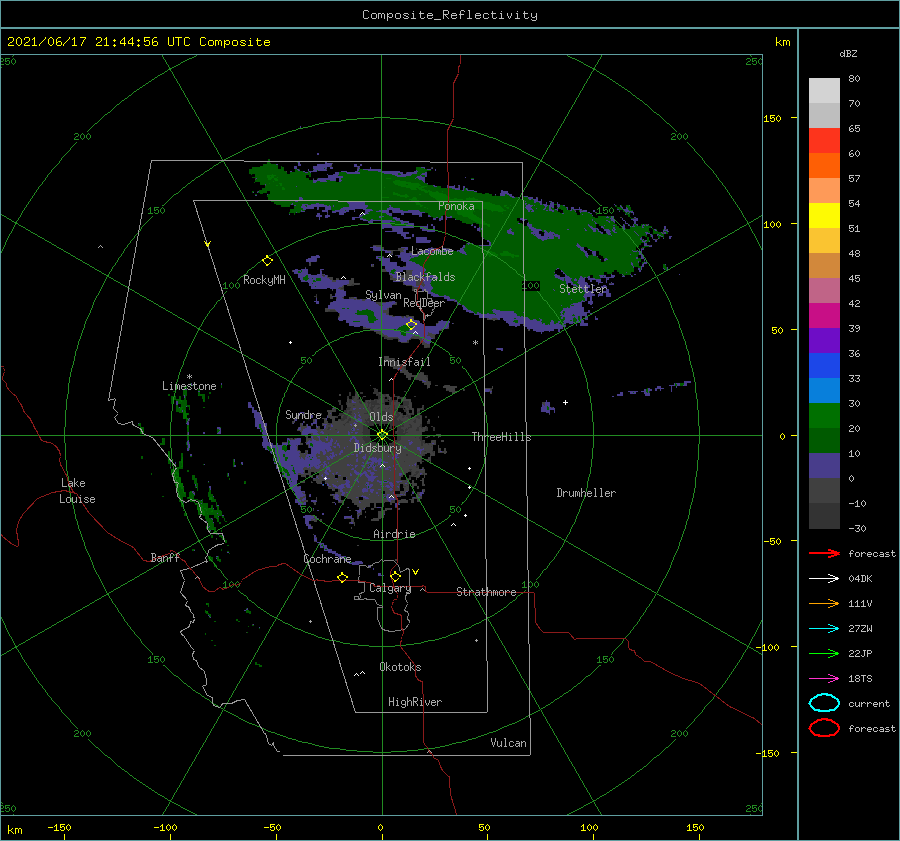Select the 80 dBZ light gray swatch
900x841 pixels.
tap(824, 91)
